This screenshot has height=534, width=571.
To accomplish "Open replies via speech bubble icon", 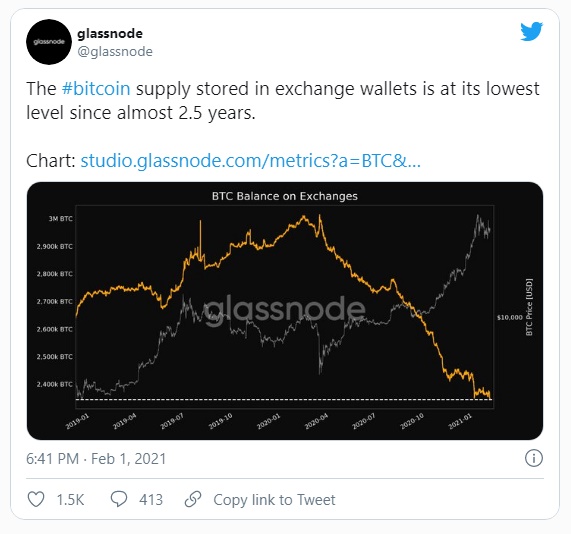I will pos(119,499).
